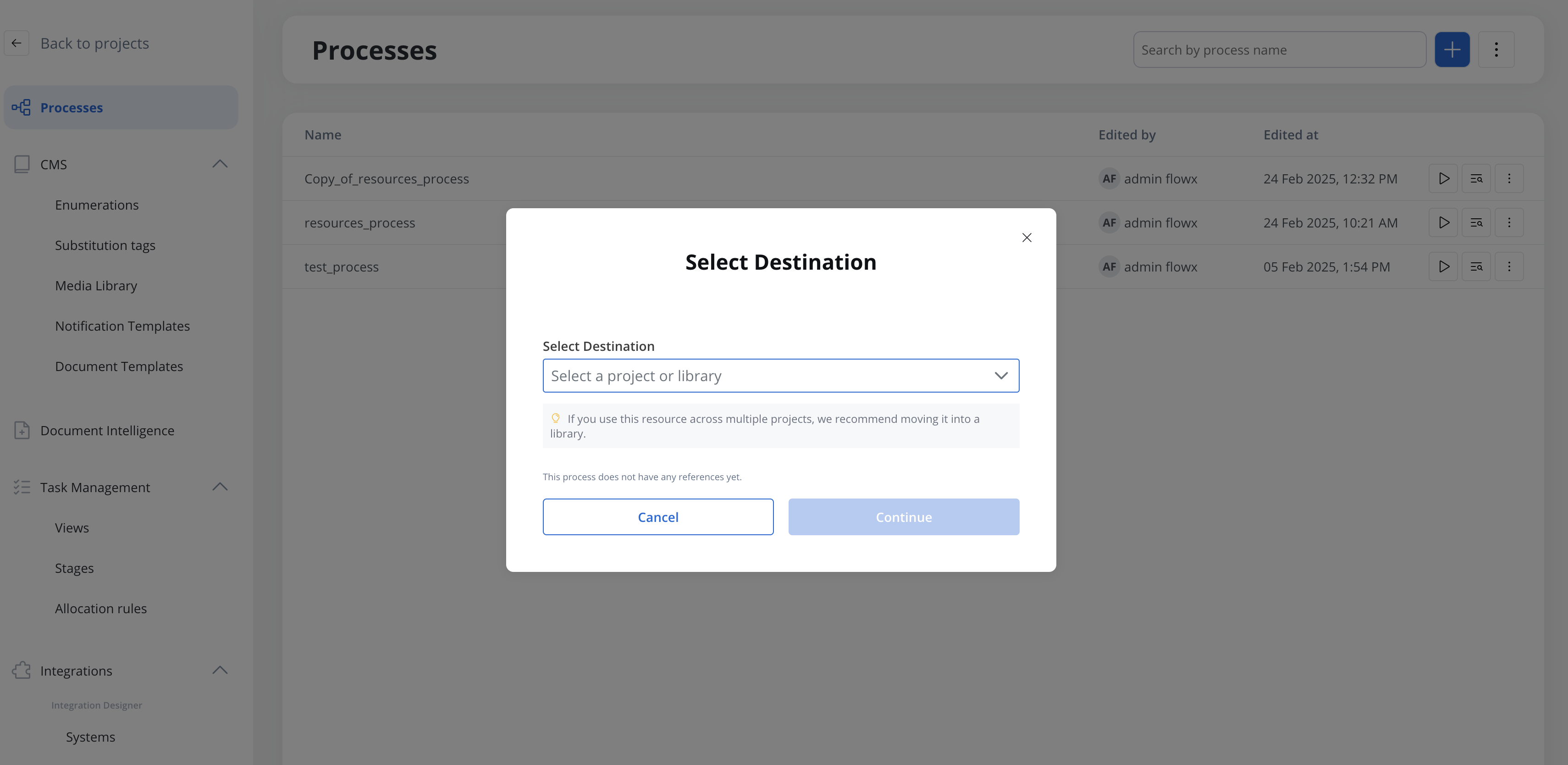Run resources_process with play icon
The width and height of the screenshot is (1568, 765).
click(x=1443, y=222)
